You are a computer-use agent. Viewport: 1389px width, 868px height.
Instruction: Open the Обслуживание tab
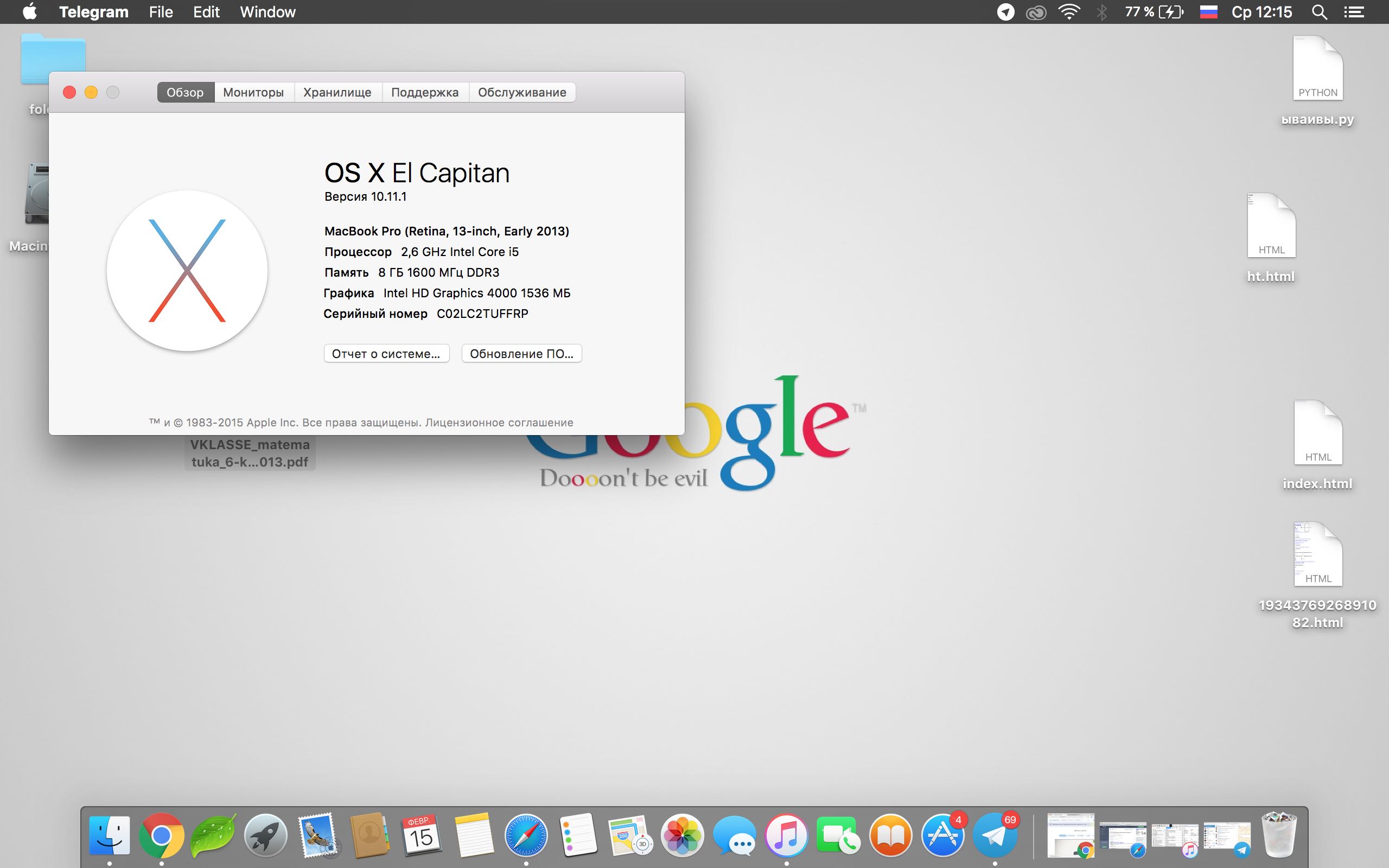(523, 92)
